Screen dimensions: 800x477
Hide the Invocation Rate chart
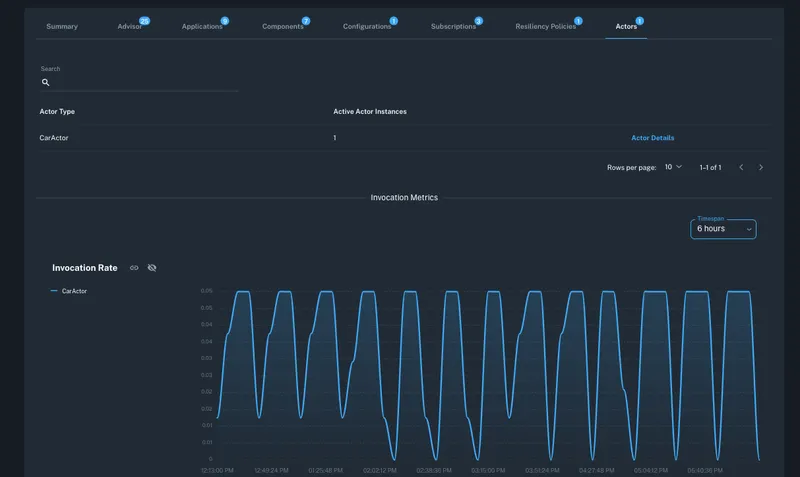pyautogui.click(x=152, y=268)
